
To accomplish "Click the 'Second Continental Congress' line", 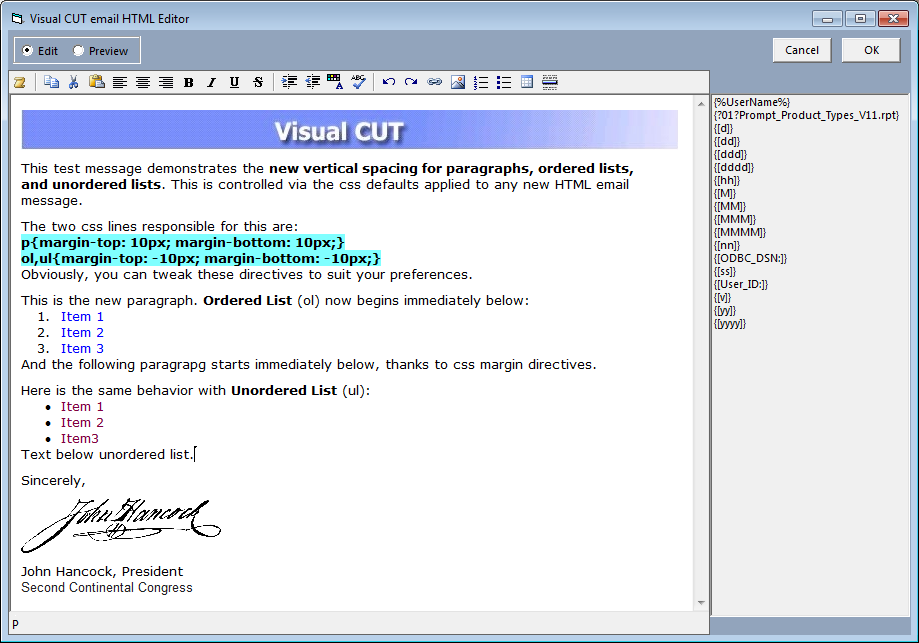I will 107,587.
